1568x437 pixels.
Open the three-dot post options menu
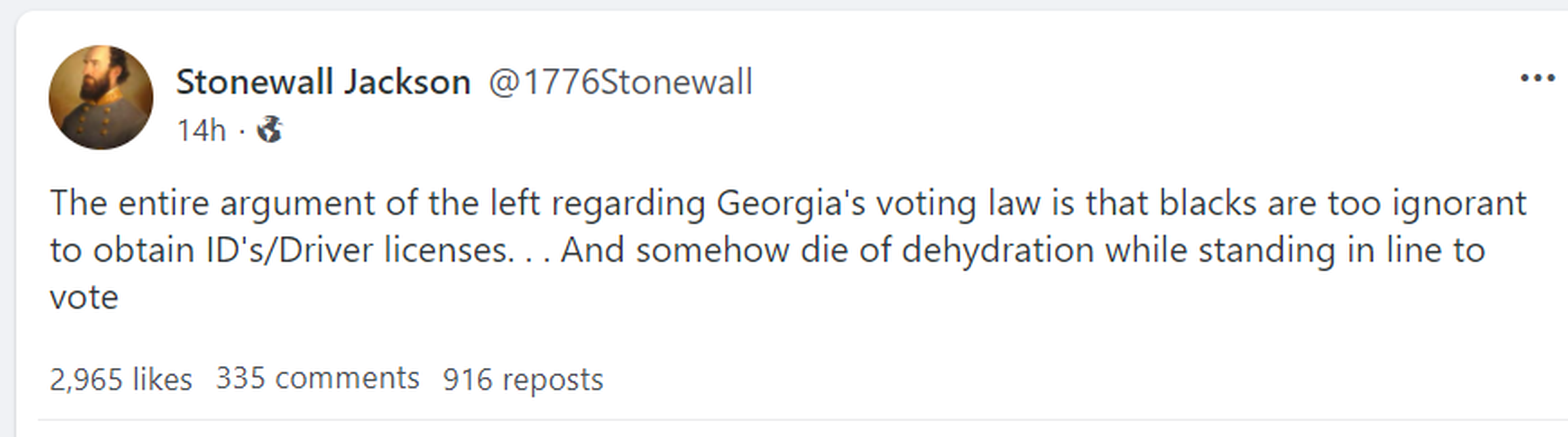(1537, 78)
